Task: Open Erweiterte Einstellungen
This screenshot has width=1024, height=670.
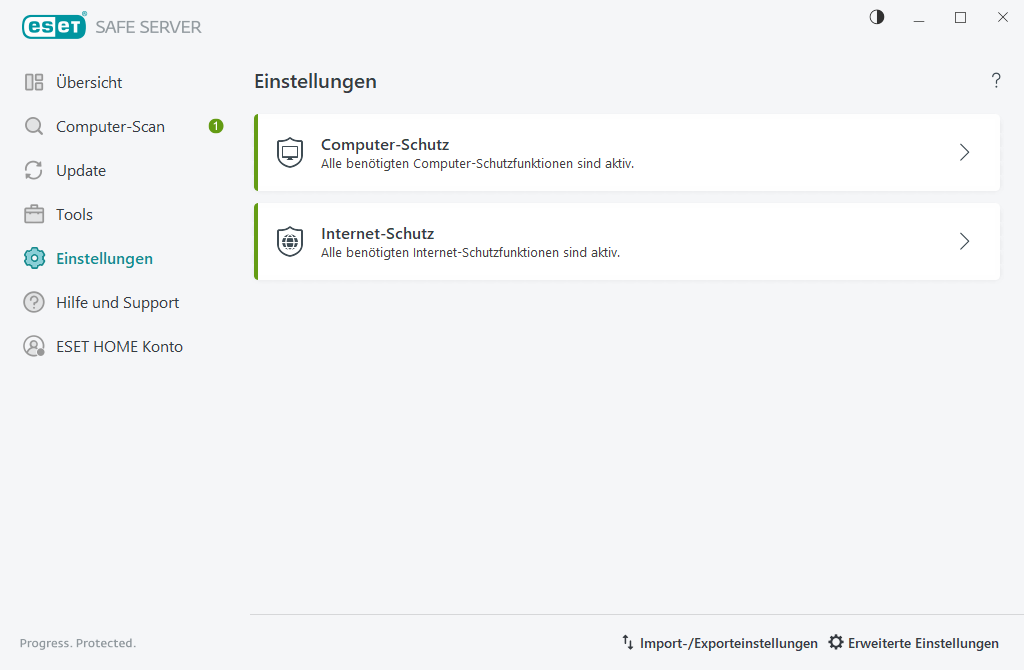Action: pos(922,643)
